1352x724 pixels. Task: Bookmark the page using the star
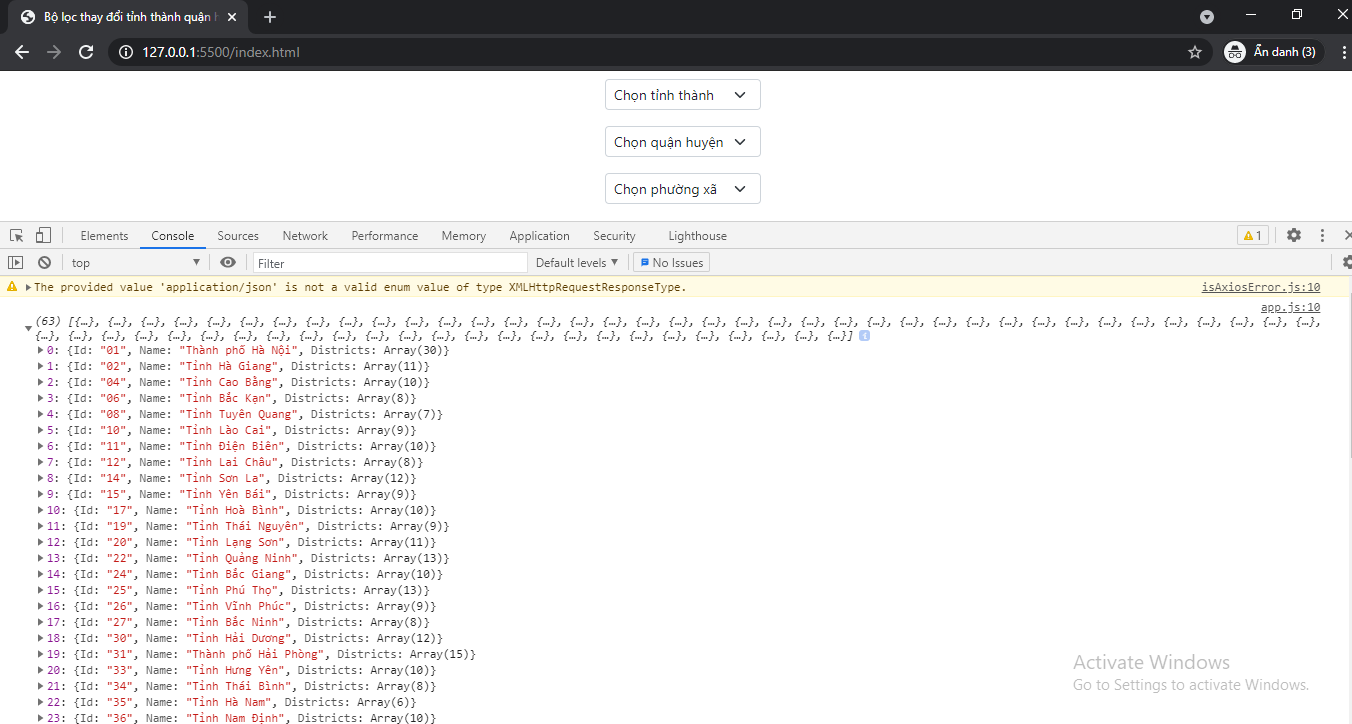click(1194, 51)
